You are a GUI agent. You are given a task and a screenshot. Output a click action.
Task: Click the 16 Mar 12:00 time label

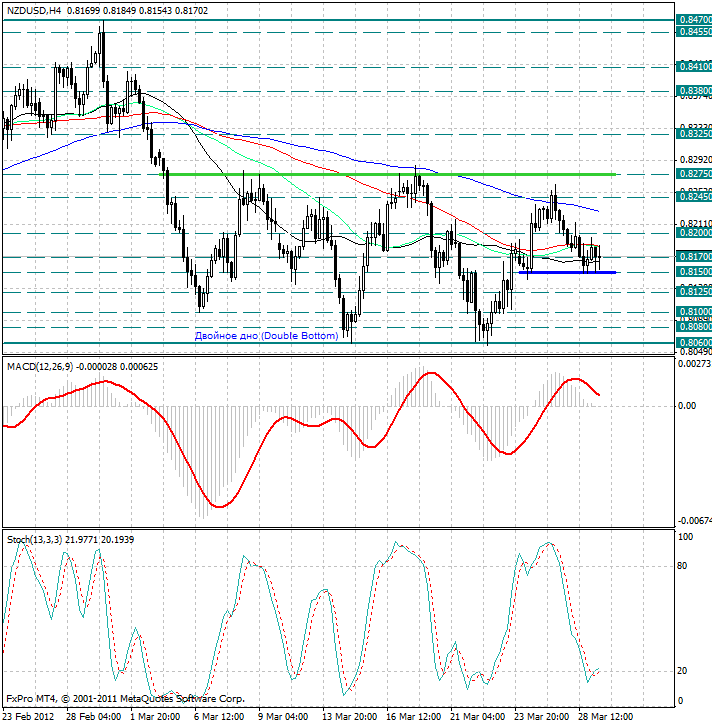[414, 717]
